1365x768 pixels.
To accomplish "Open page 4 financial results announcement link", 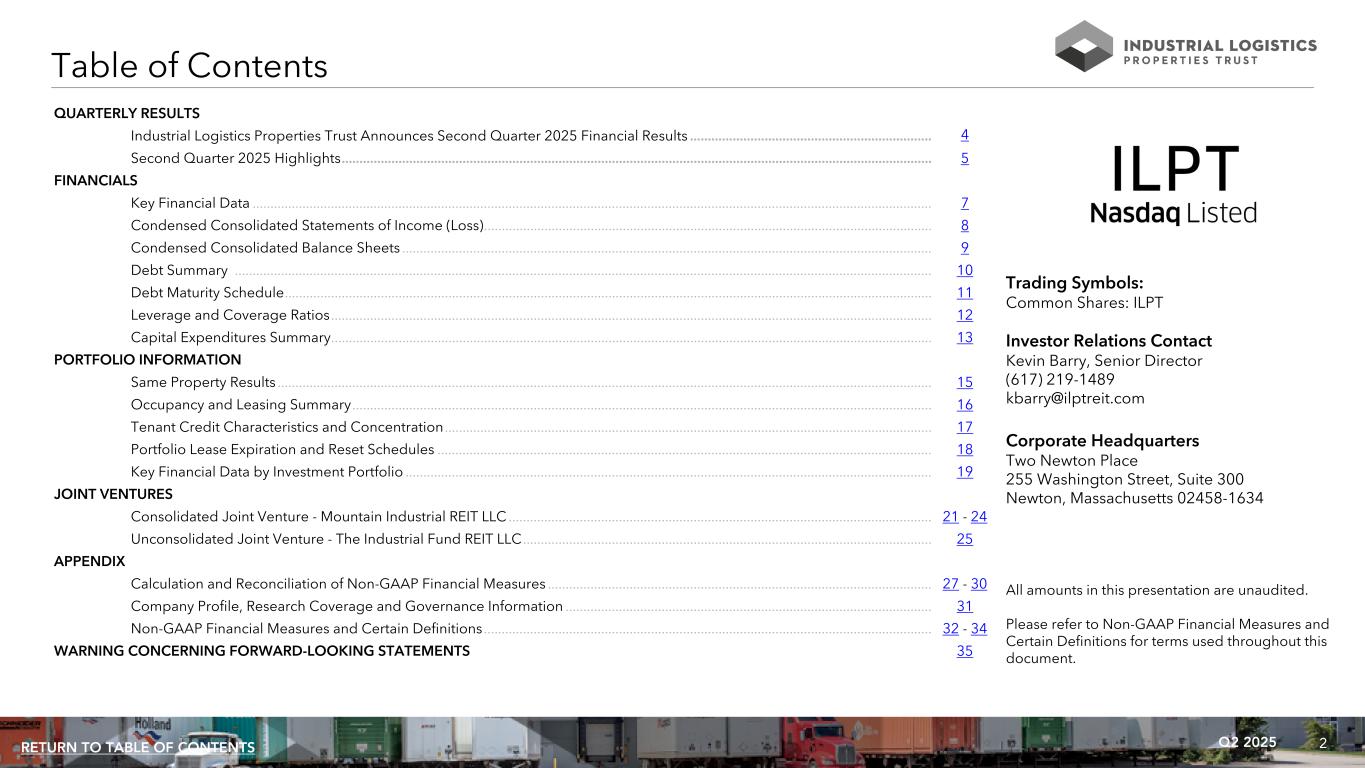I will coord(964,135).
